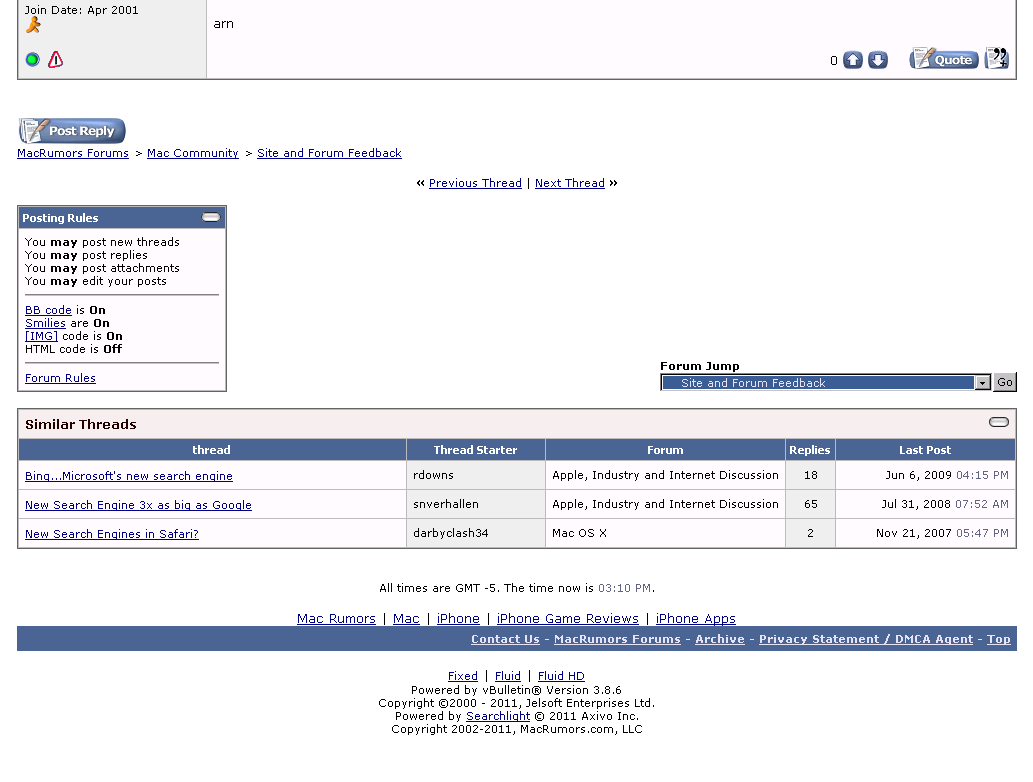Switch to the Fixed layout
Screen dimensions: 1033x782
(x=462, y=676)
